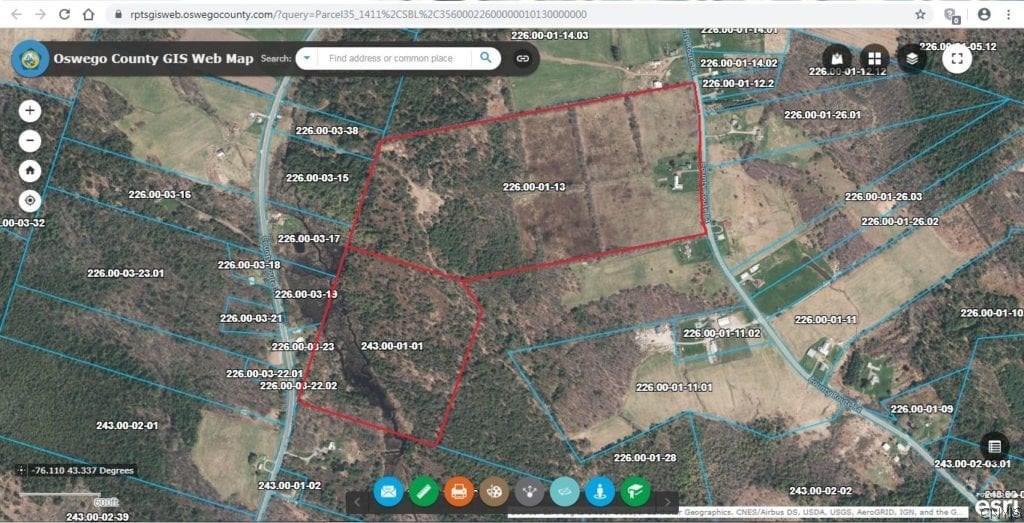Return to the default map extent

(30, 170)
